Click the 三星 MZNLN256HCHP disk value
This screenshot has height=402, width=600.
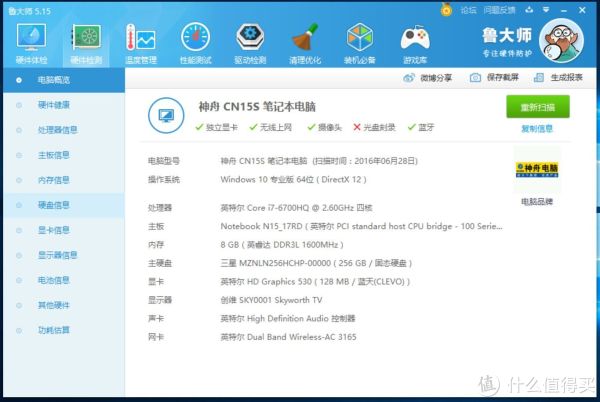(x=316, y=263)
